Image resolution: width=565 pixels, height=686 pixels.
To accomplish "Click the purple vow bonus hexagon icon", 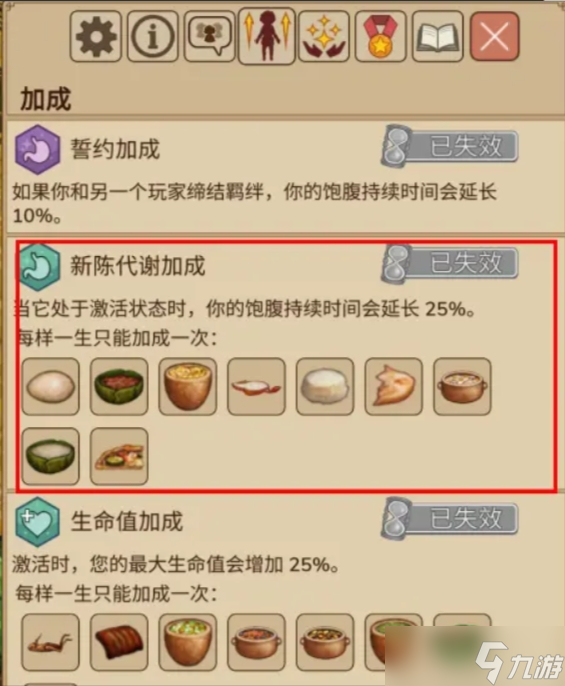I will pos(37,150).
